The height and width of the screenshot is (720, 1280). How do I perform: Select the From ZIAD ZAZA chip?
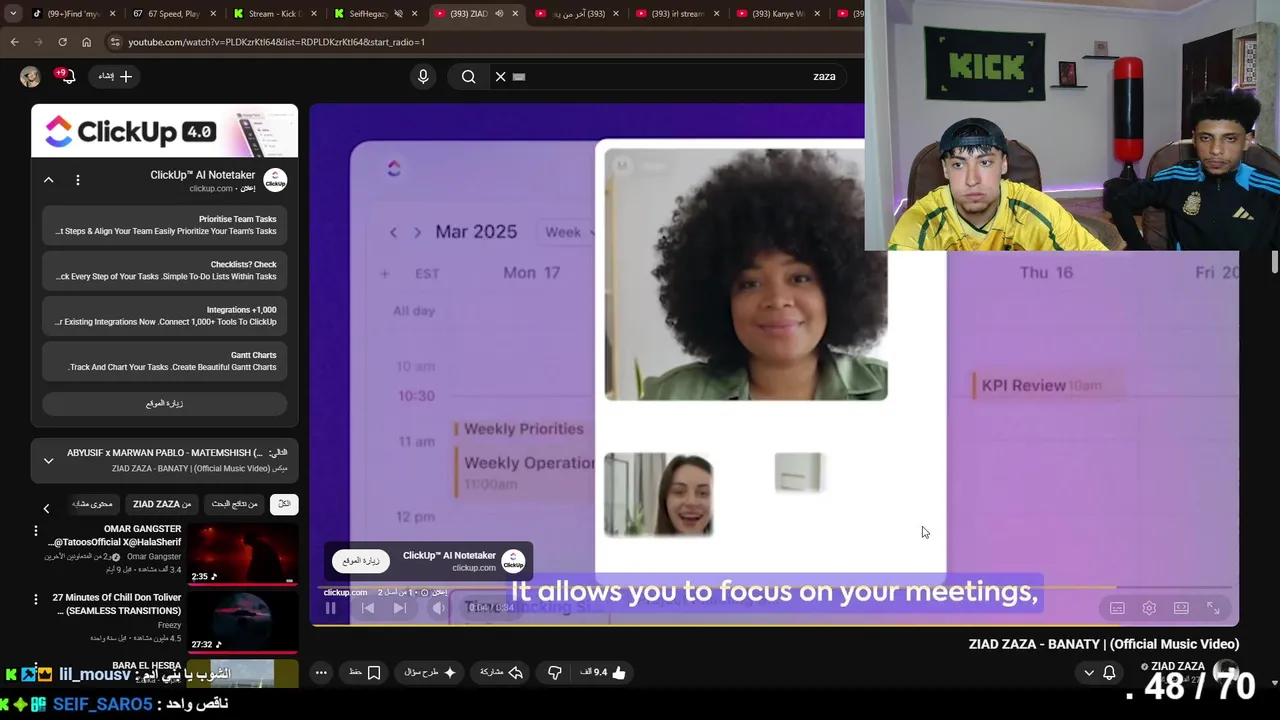pyautogui.click(x=162, y=504)
